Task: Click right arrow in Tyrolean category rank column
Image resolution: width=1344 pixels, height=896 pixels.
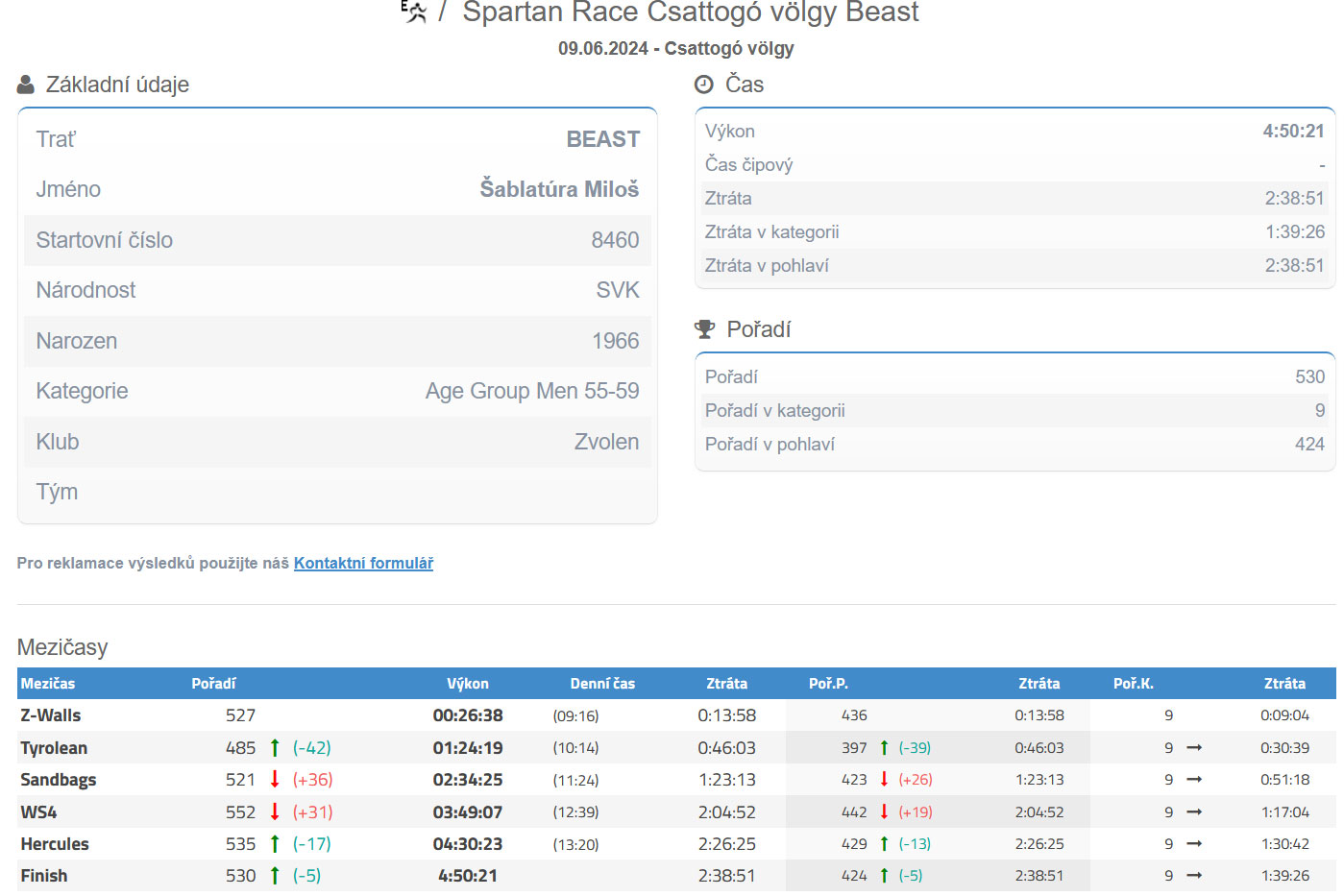Action: 1194,747
